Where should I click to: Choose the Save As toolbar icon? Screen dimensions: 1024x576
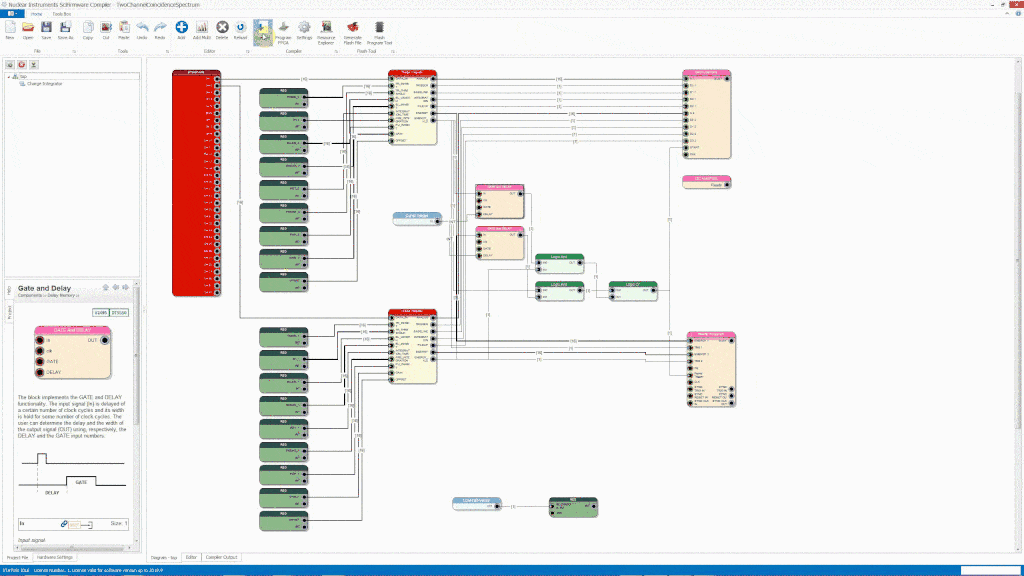pyautogui.click(x=65, y=30)
